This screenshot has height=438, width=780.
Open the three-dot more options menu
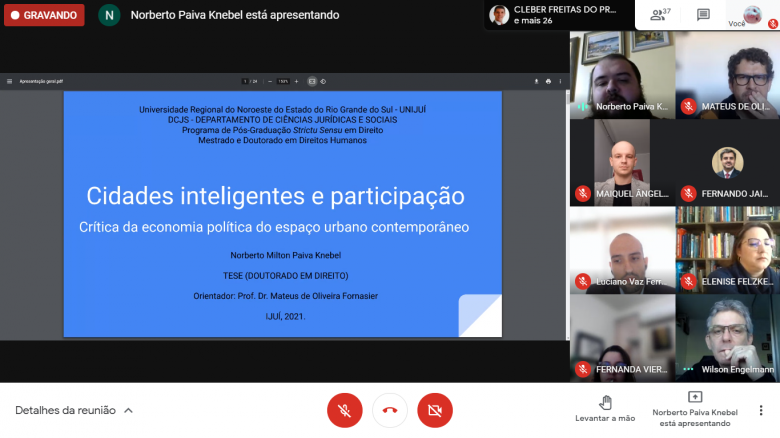(x=760, y=410)
